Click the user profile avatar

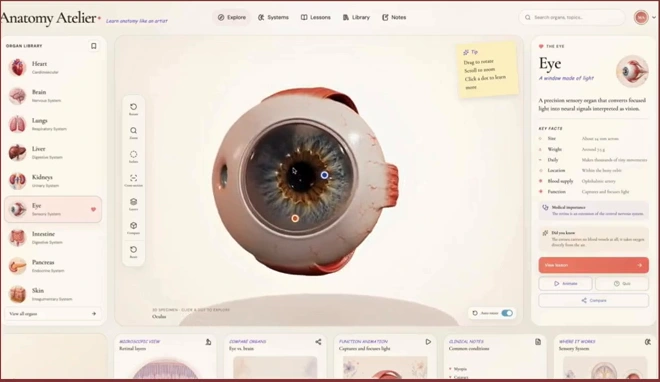[641, 17]
